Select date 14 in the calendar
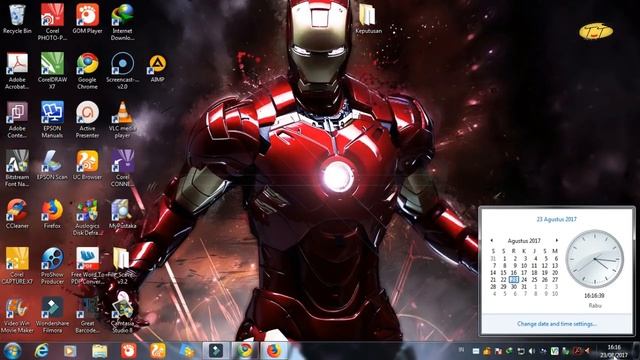The image size is (640, 360). coord(493,273)
